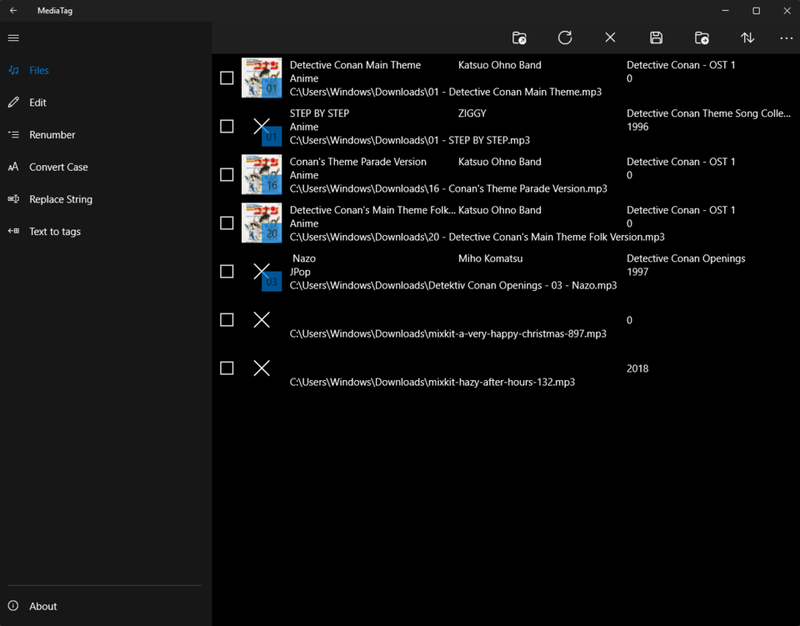Go to the Renumber page
This screenshot has height=626, width=800.
tap(52, 135)
